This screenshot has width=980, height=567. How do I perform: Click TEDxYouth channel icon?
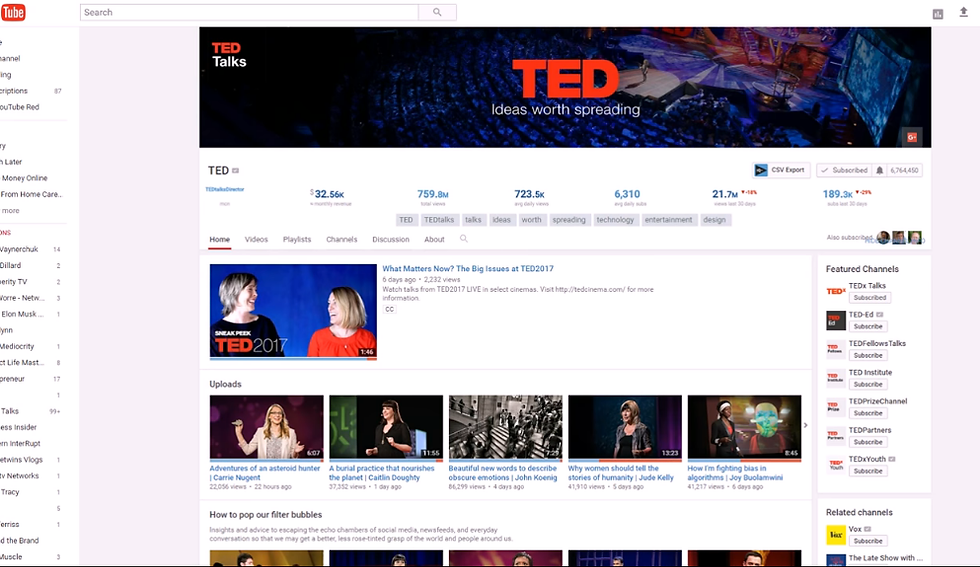click(x=836, y=464)
